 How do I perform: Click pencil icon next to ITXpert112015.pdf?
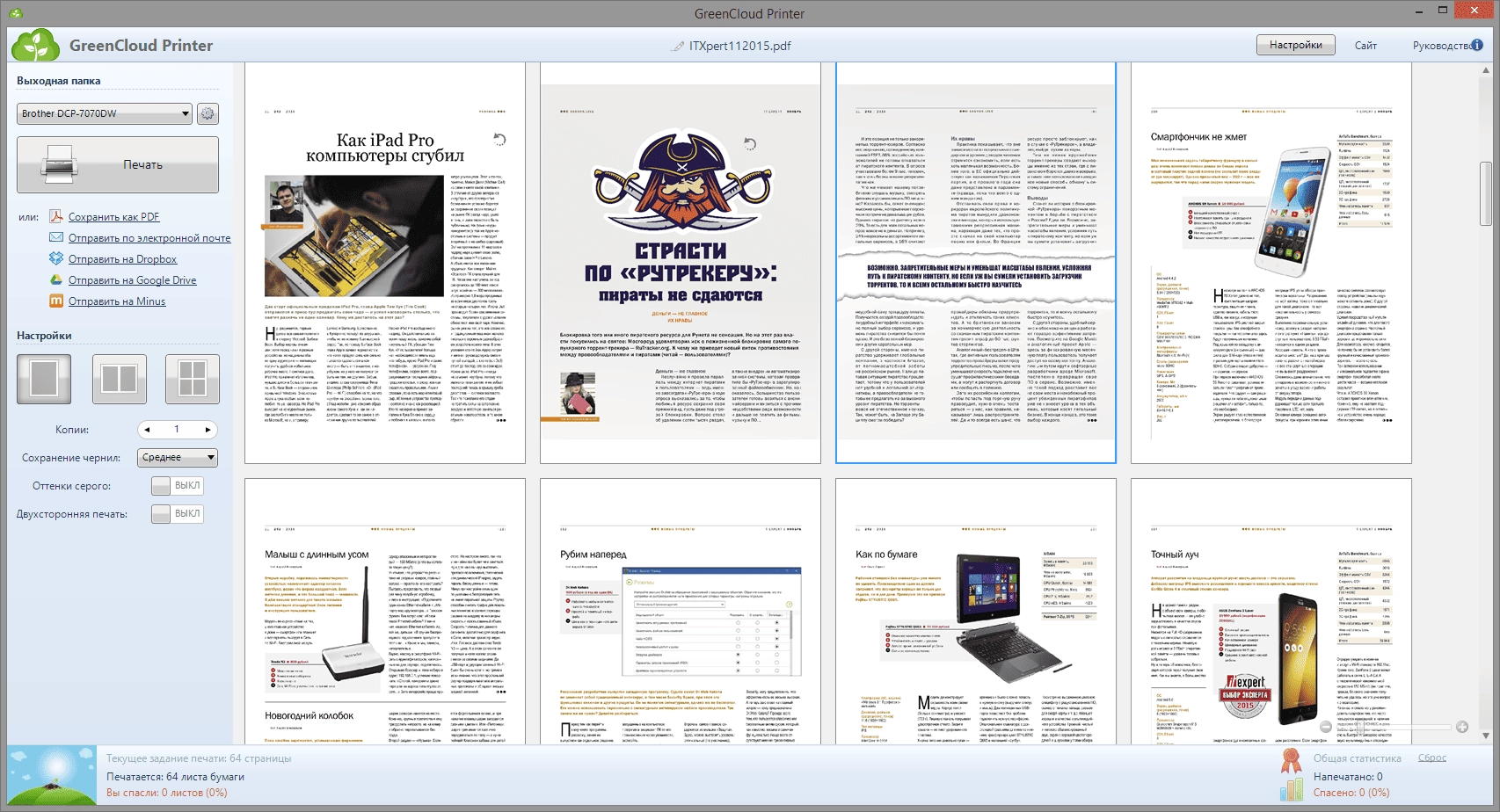[x=678, y=46]
